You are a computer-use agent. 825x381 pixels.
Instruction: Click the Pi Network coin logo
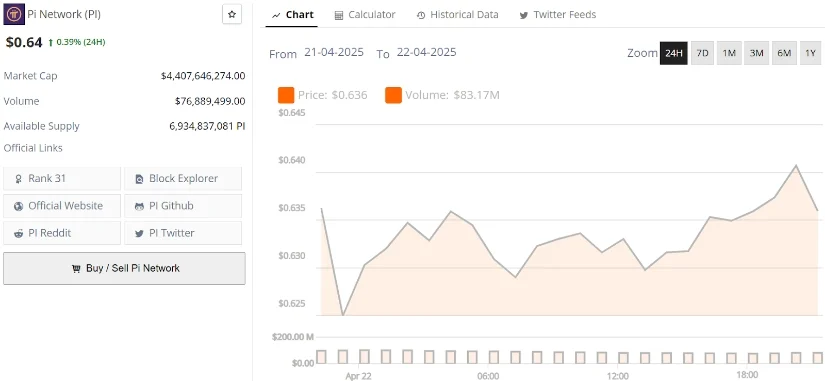click(x=14, y=14)
